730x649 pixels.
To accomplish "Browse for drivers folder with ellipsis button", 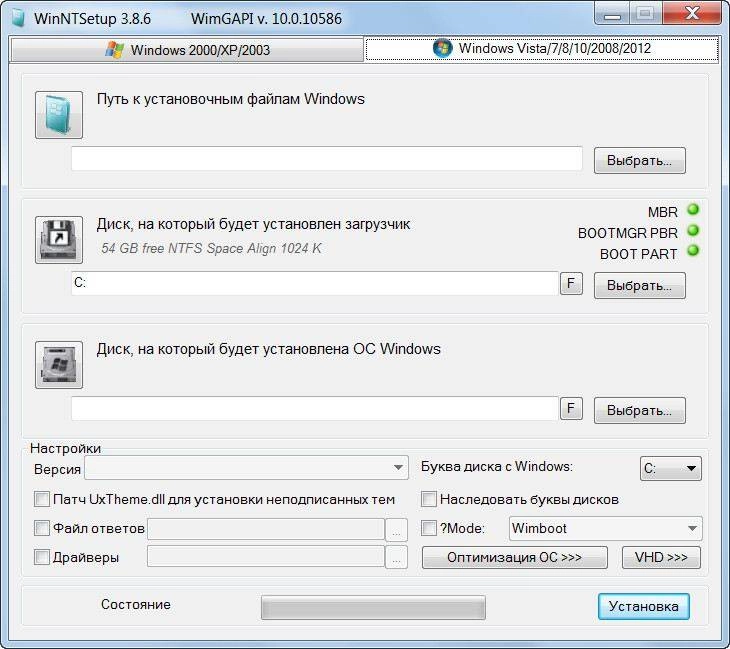I will pos(396,557).
